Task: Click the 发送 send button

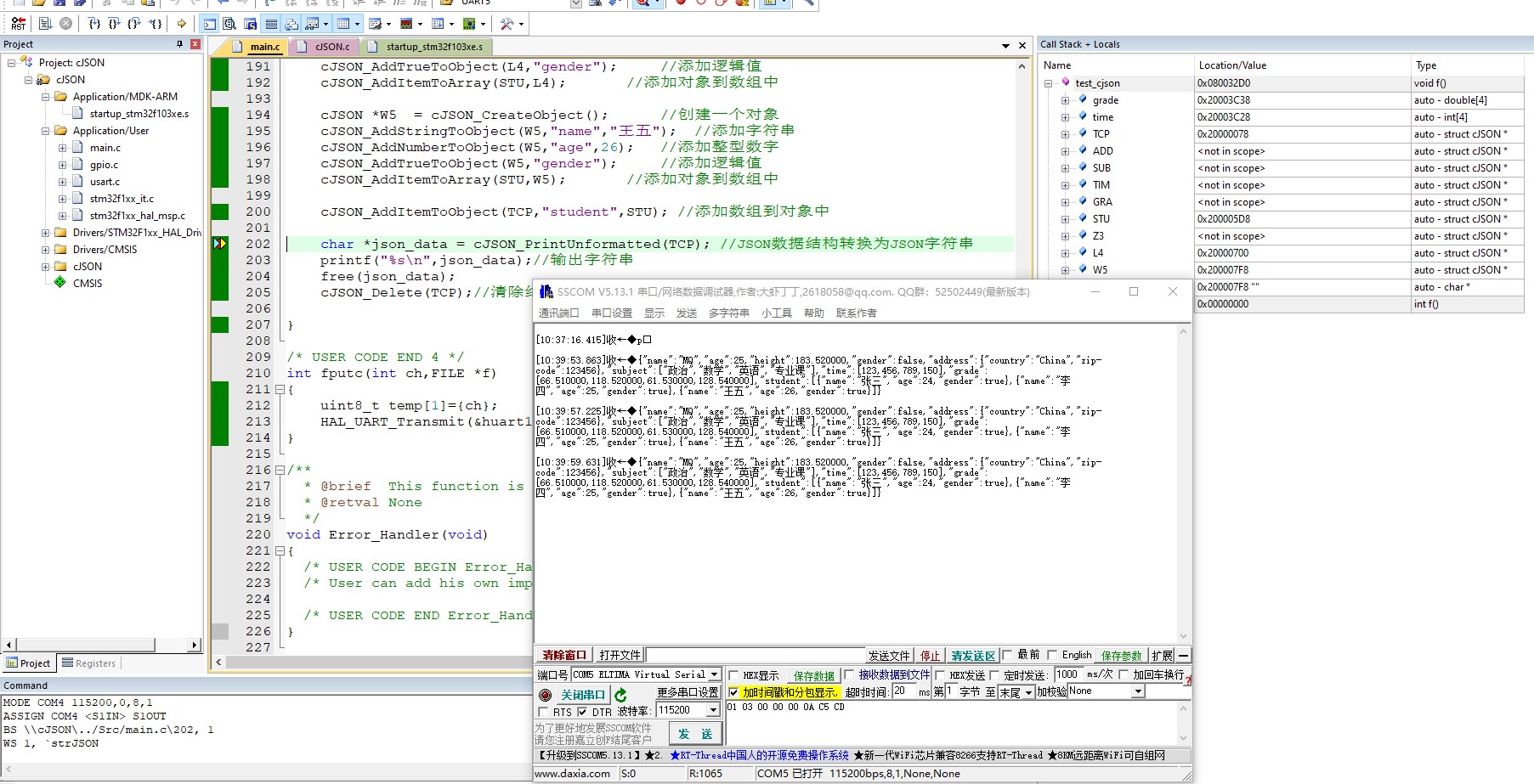Action: [x=694, y=734]
